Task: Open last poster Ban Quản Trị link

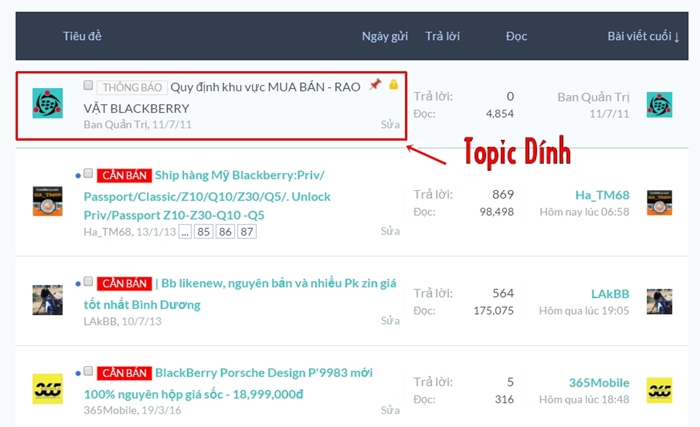Action: [x=593, y=97]
